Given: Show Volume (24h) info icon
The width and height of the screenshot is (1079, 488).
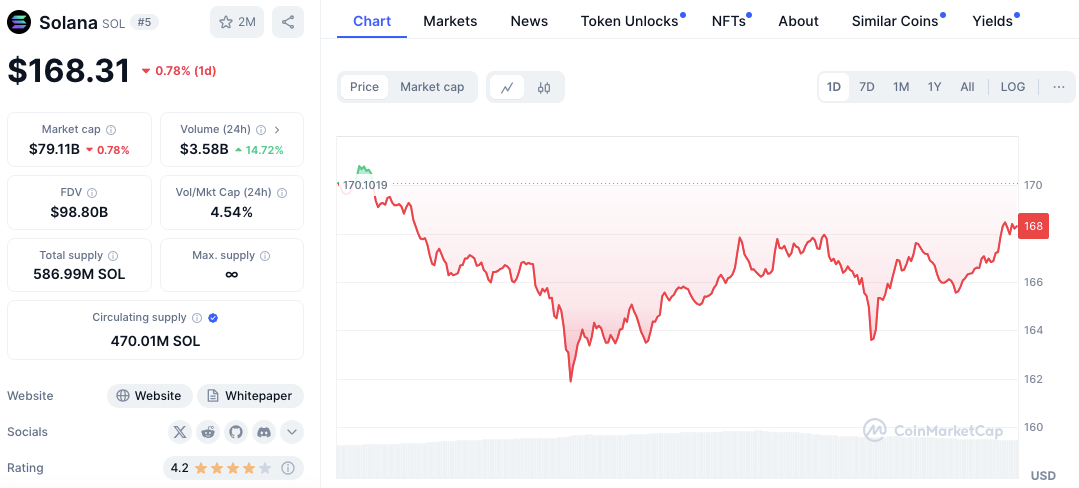Looking at the screenshot, I should click(261, 129).
